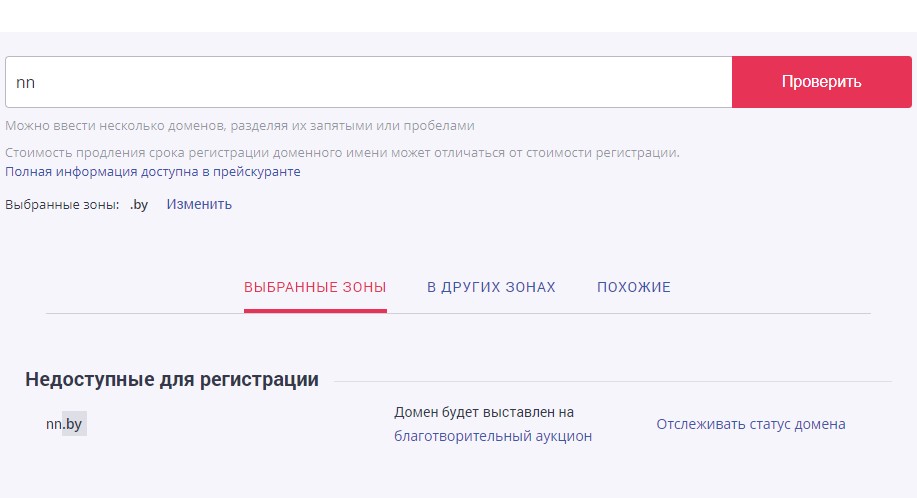Click Изменить to change selected zones

199,205
